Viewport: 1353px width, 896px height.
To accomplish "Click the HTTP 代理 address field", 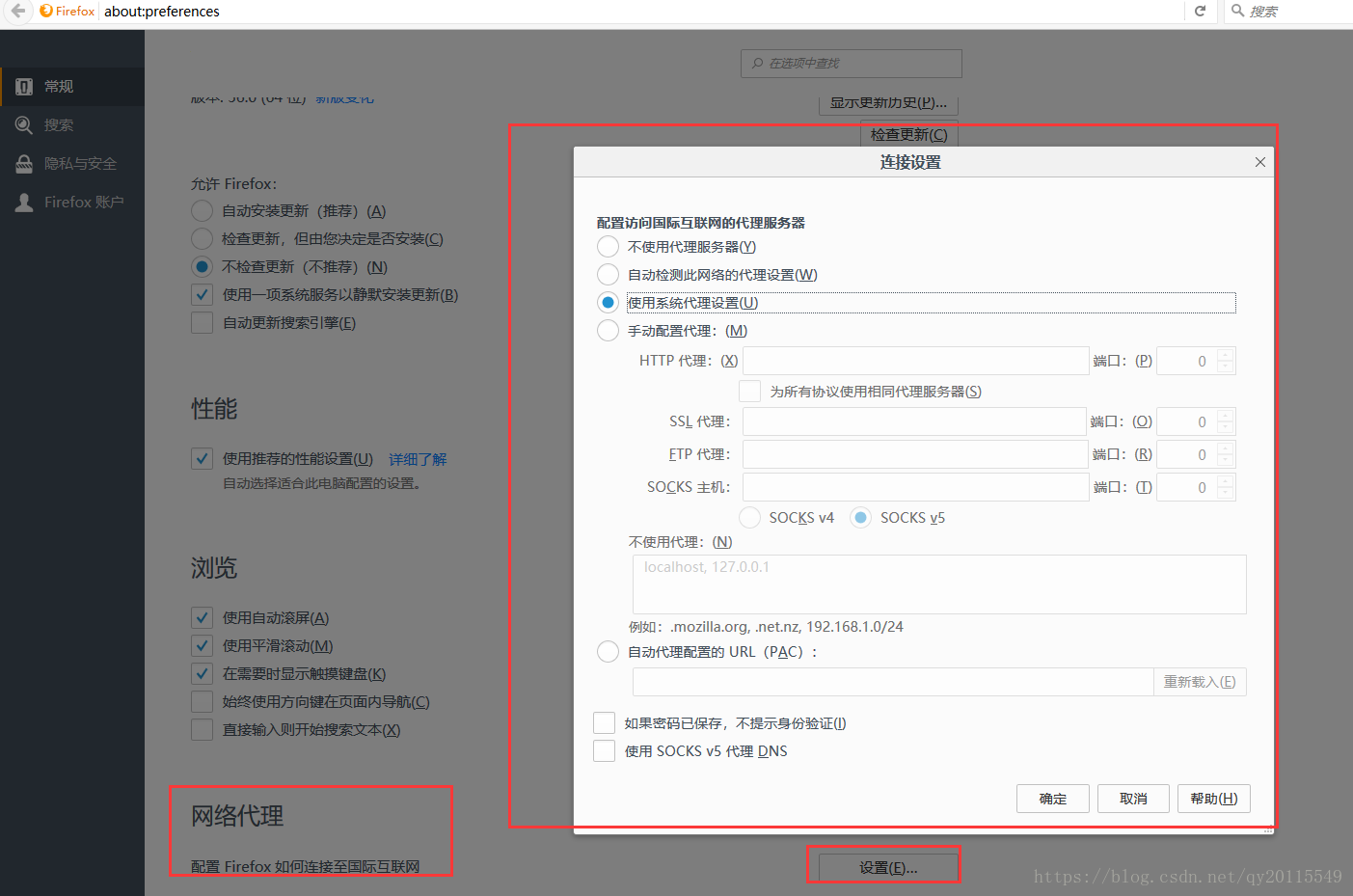I will (916, 361).
